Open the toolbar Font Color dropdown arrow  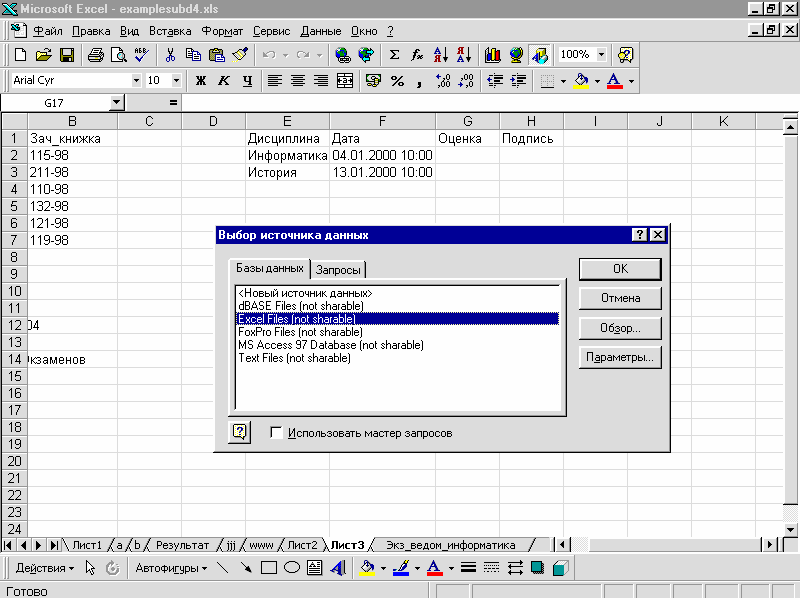(632, 81)
